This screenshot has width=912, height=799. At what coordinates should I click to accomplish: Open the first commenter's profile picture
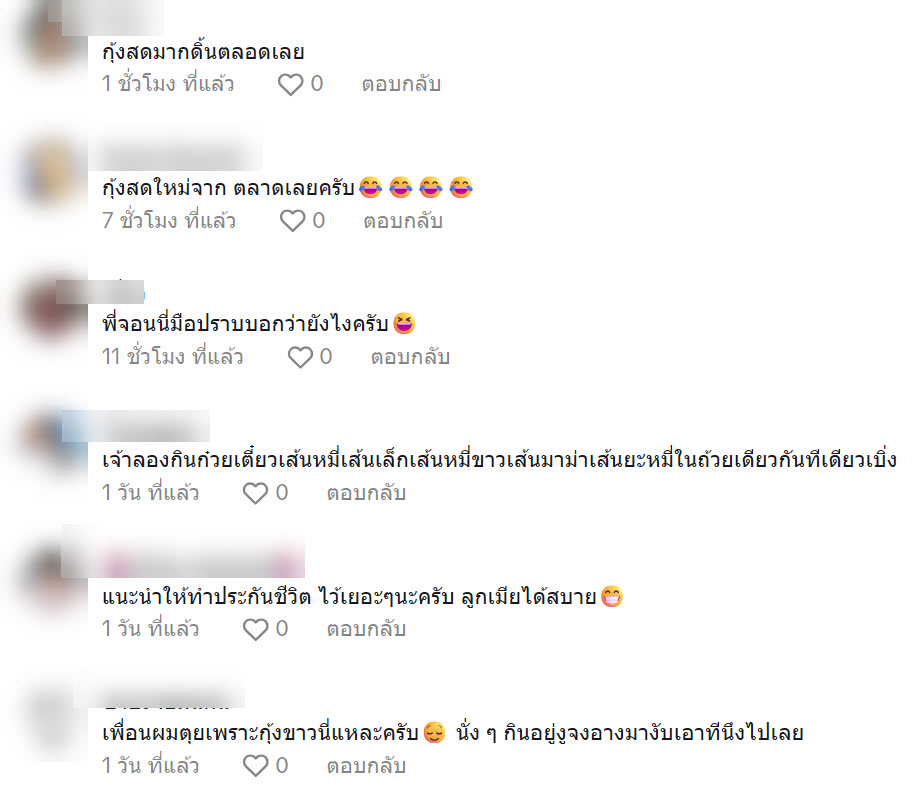(54, 40)
